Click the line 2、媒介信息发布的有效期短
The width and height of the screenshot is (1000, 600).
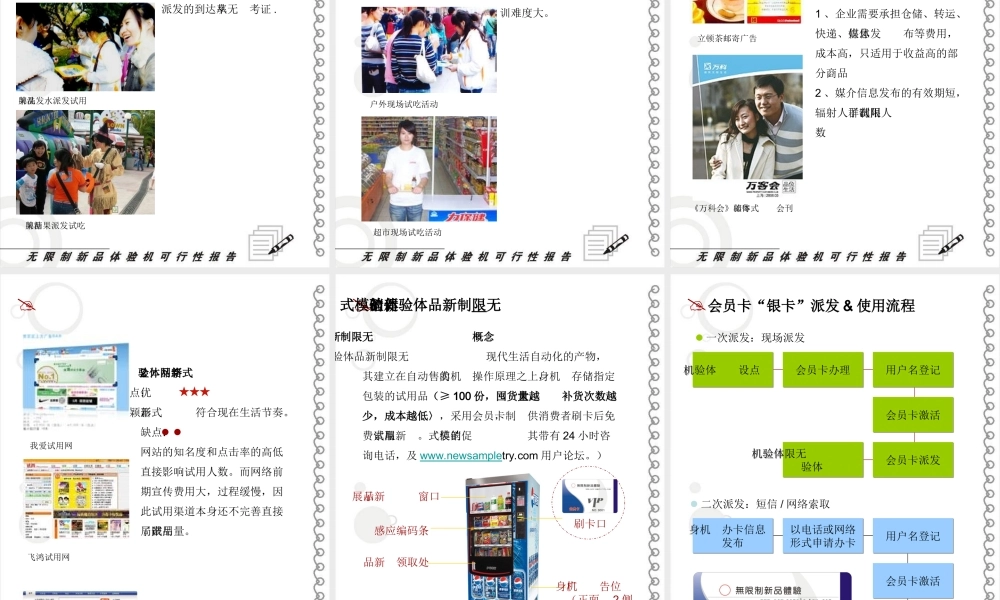(x=888, y=92)
